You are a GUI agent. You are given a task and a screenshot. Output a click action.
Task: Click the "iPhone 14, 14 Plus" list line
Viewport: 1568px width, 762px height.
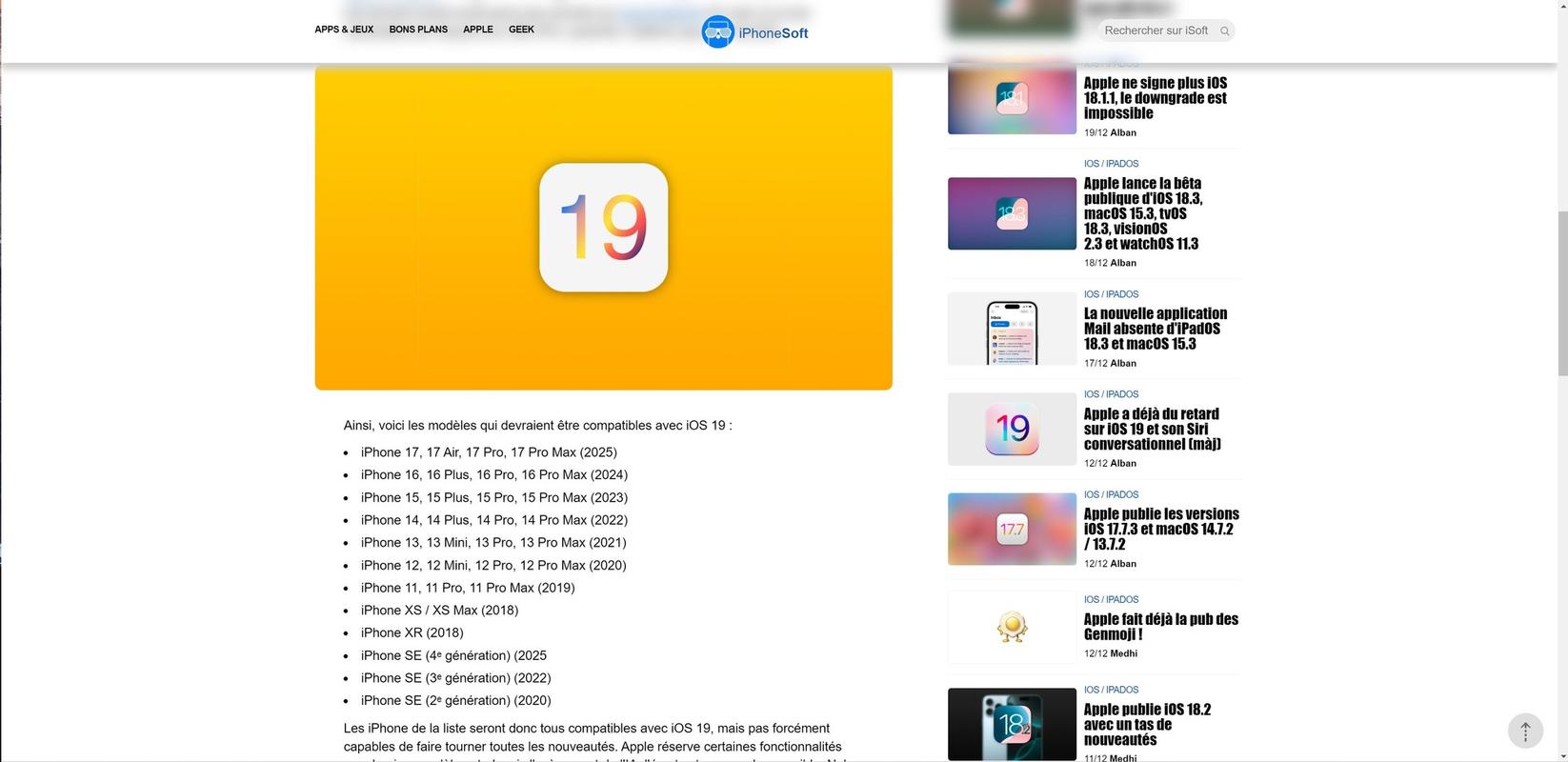tap(494, 520)
